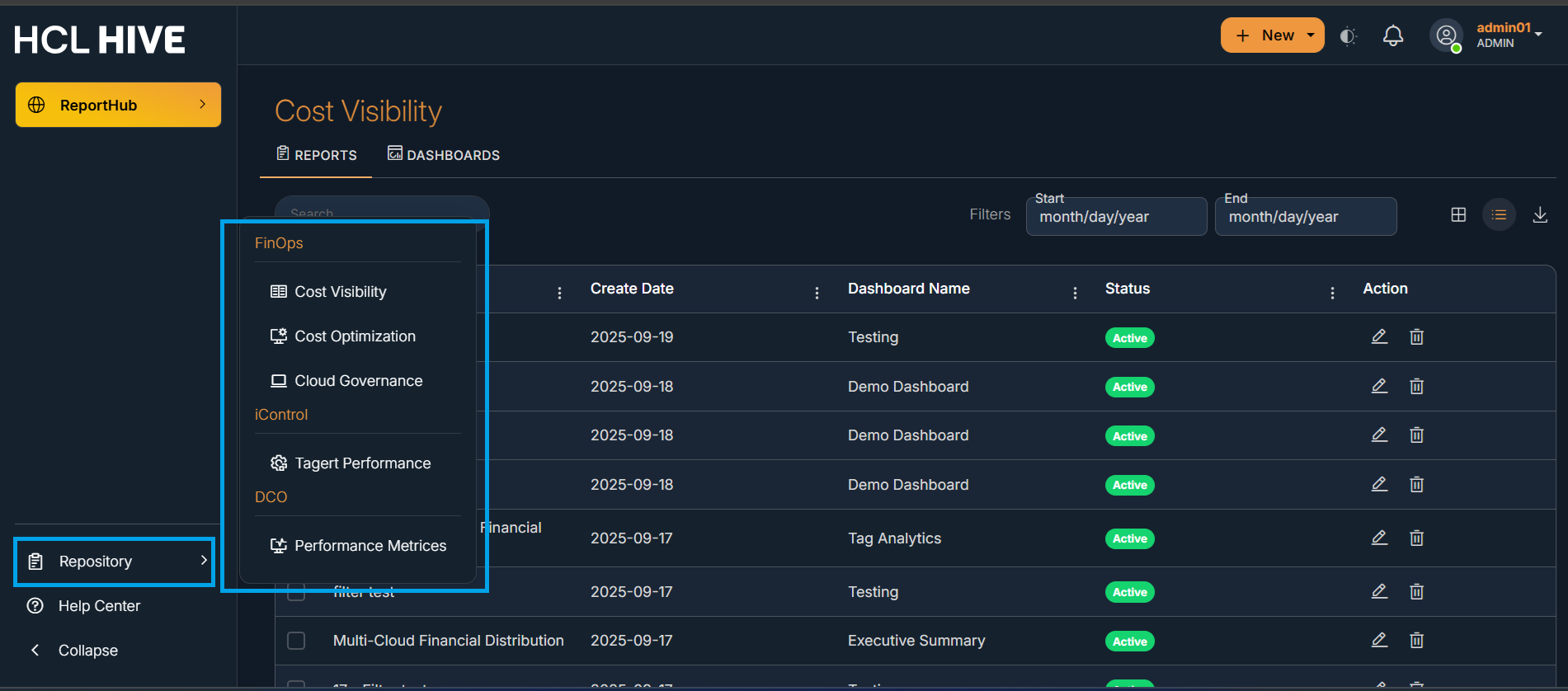The image size is (1568, 691).
Task: Click edit icon for the 2025-09-19 Testing row
Action: click(x=1379, y=336)
